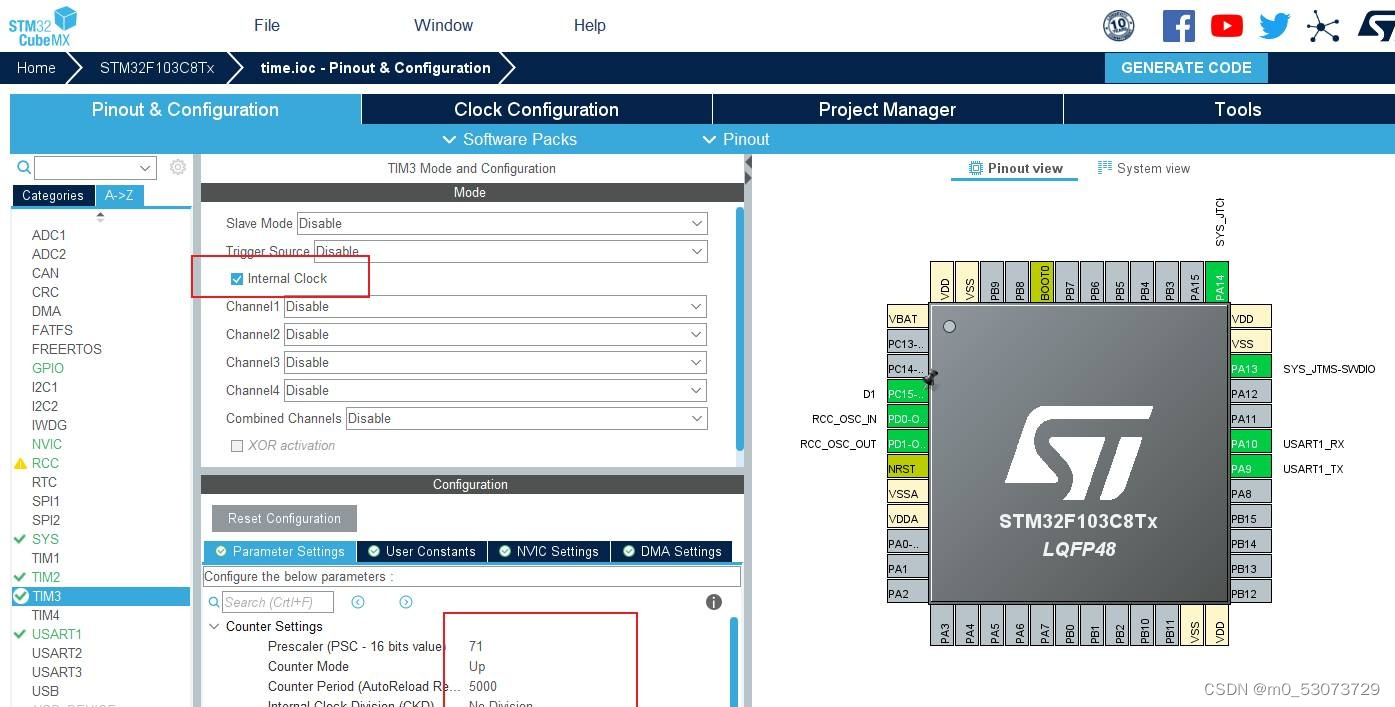Open the User Constants tab
This screenshot has height=707, width=1395.
(x=421, y=551)
